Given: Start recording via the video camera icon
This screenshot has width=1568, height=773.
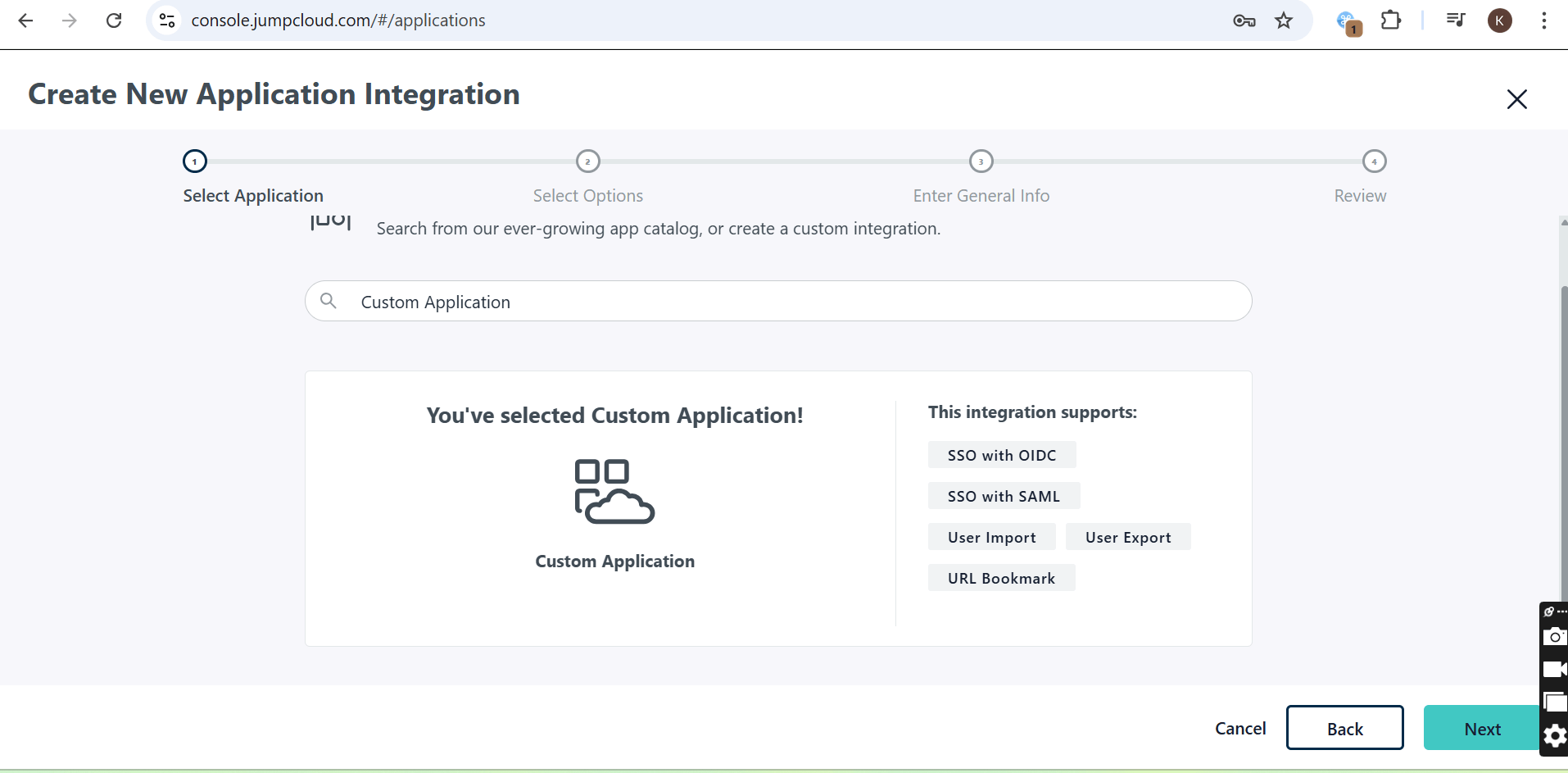Looking at the screenshot, I should pos(1554,670).
